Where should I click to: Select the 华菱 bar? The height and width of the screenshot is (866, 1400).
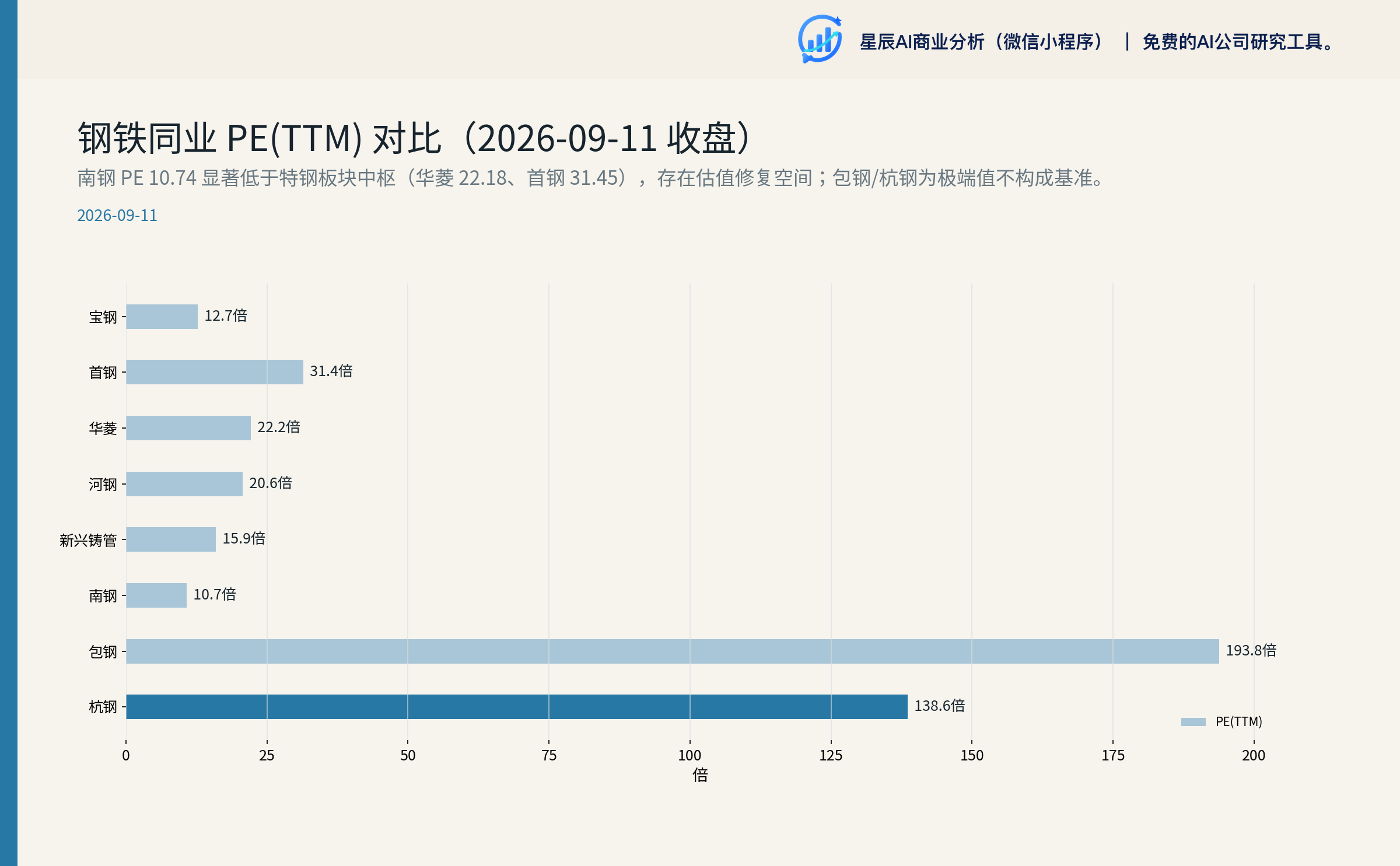pyautogui.click(x=188, y=428)
